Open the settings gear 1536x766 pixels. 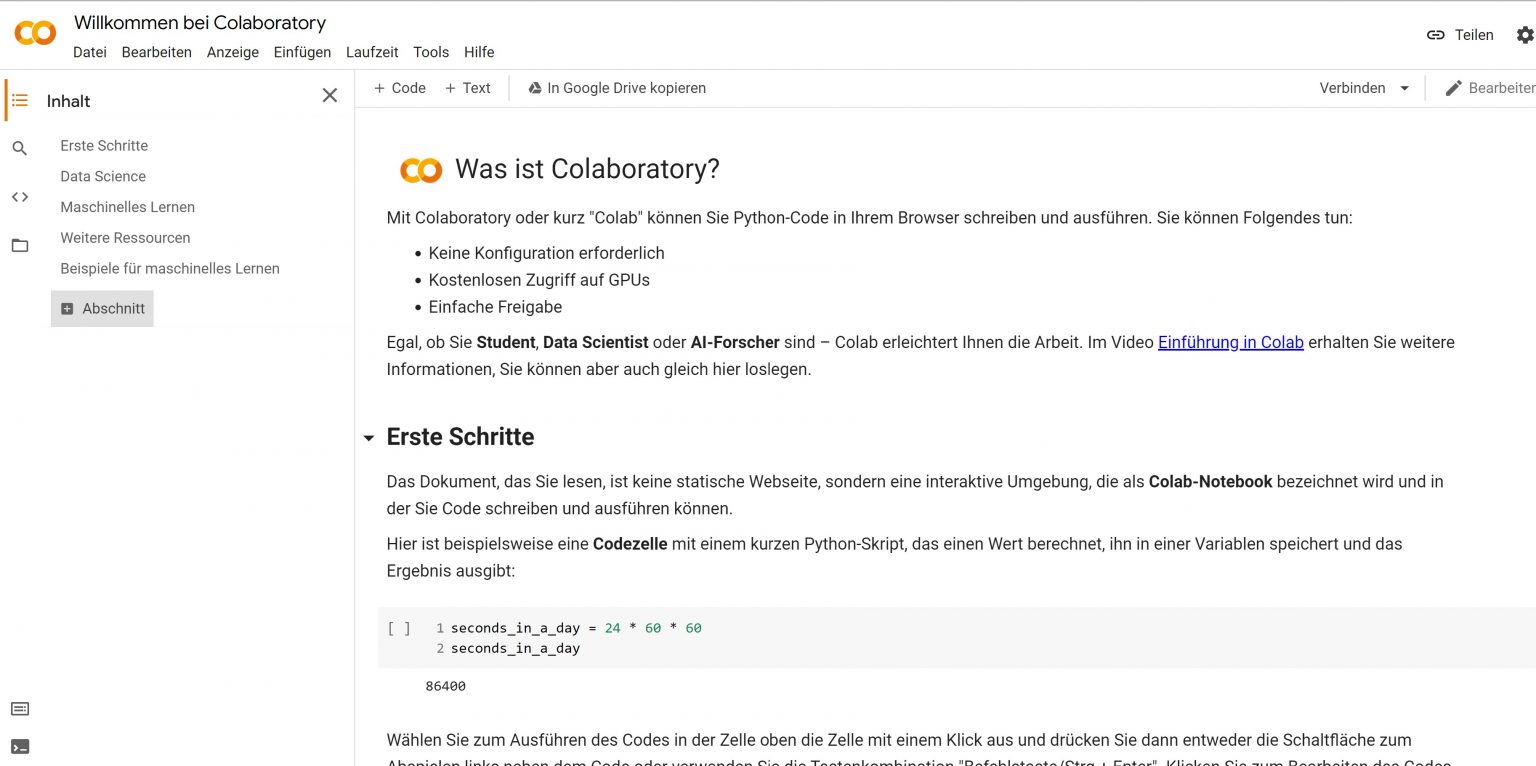click(x=1523, y=34)
